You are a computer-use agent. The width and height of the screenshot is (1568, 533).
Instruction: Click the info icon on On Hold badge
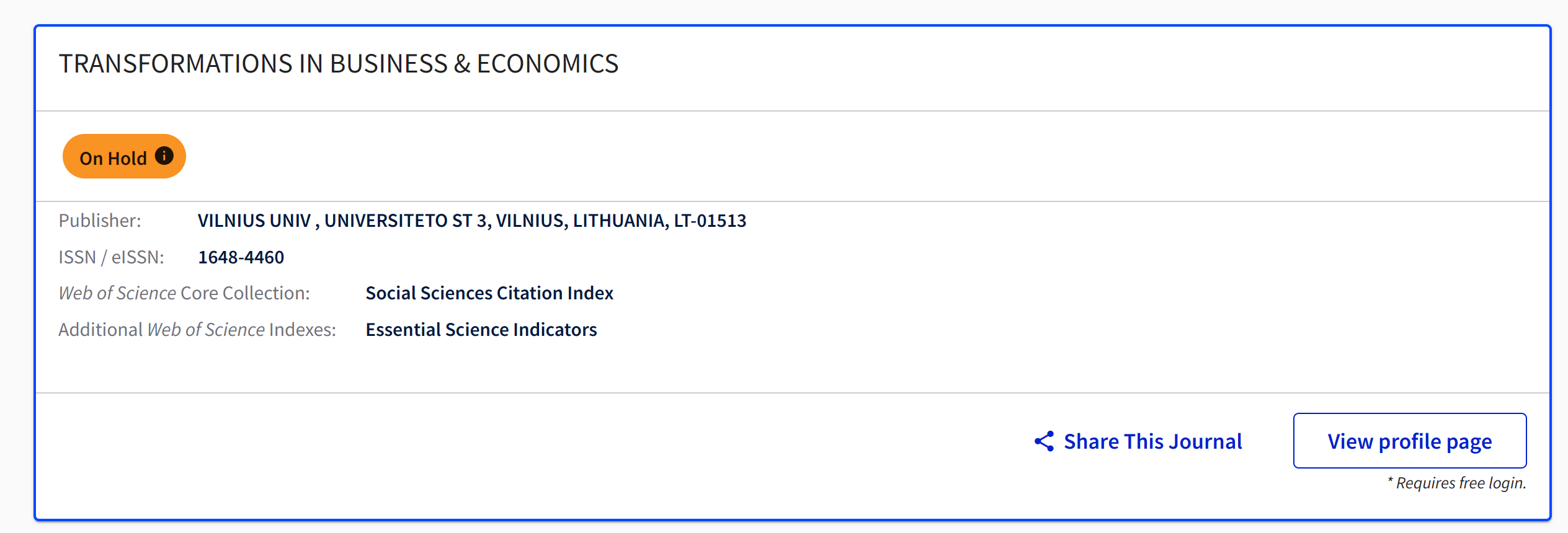pyautogui.click(x=164, y=156)
